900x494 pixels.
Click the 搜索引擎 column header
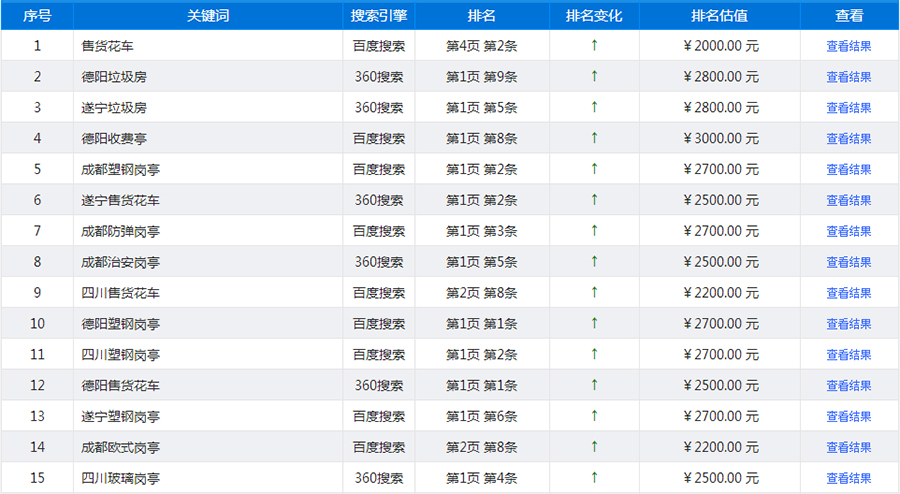379,16
